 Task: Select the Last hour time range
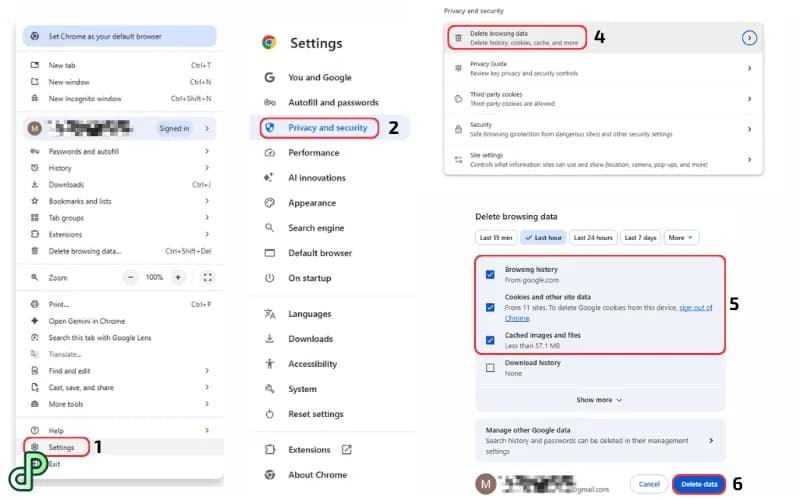pos(543,238)
